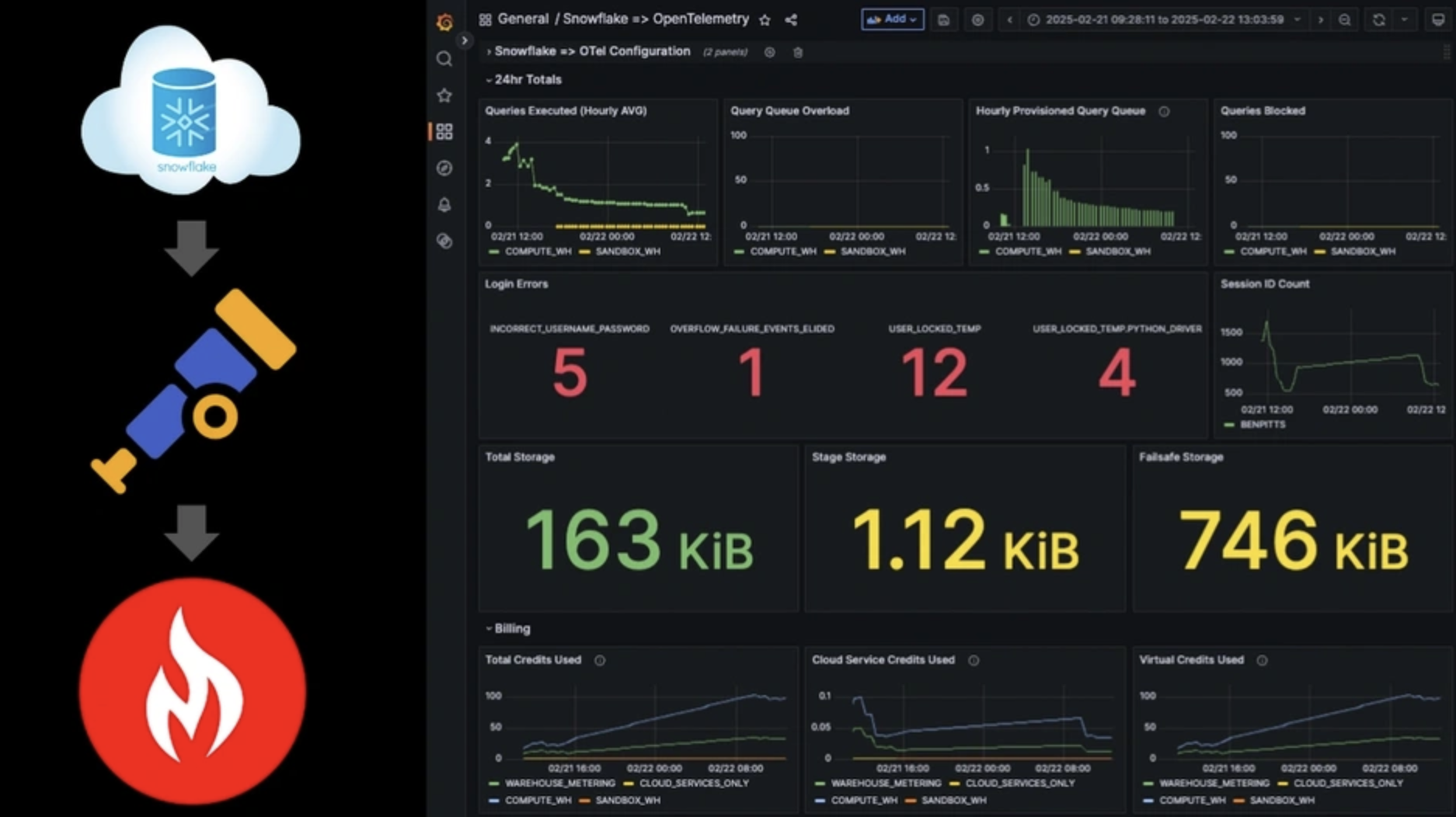Toggle WAREHOUSE_METERING series in Total Credits Used legend
The image size is (1456, 817).
[552, 783]
